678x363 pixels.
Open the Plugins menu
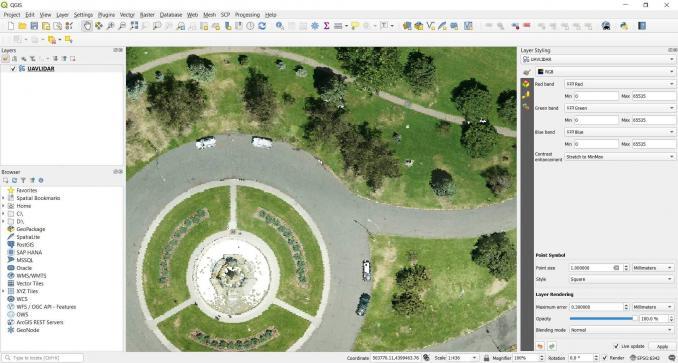(106, 15)
